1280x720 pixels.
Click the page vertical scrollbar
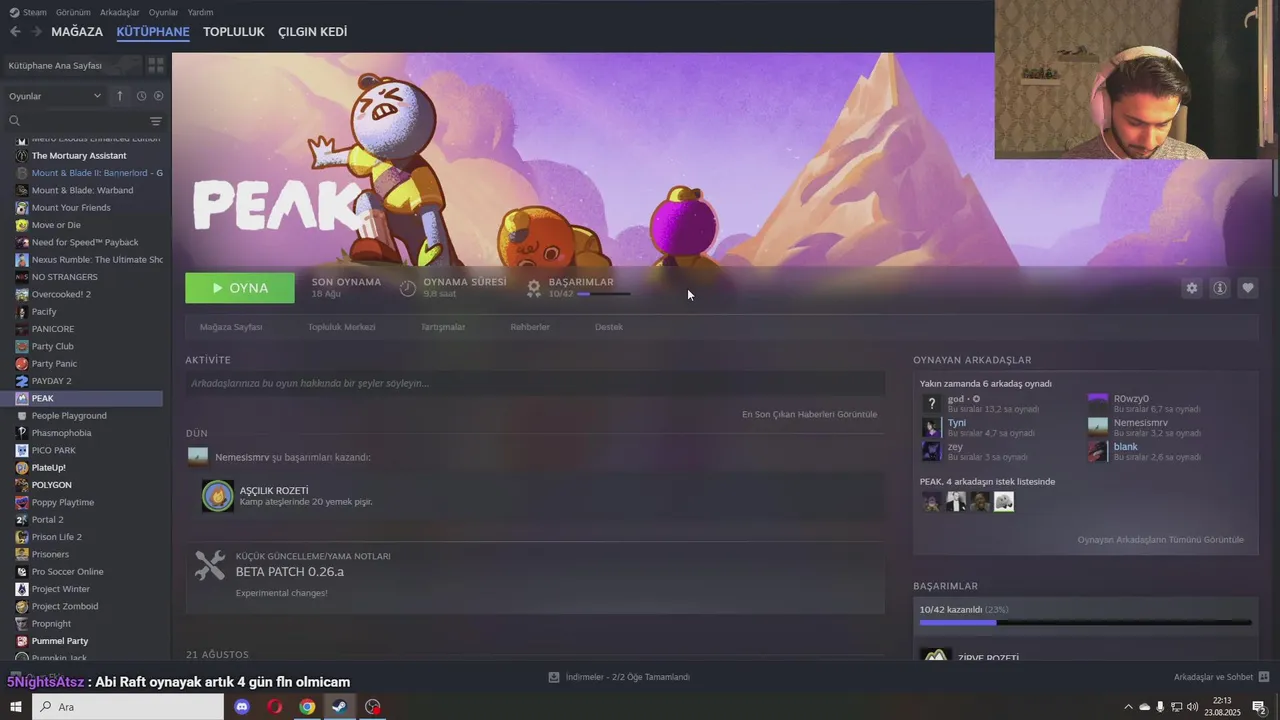(1275, 178)
